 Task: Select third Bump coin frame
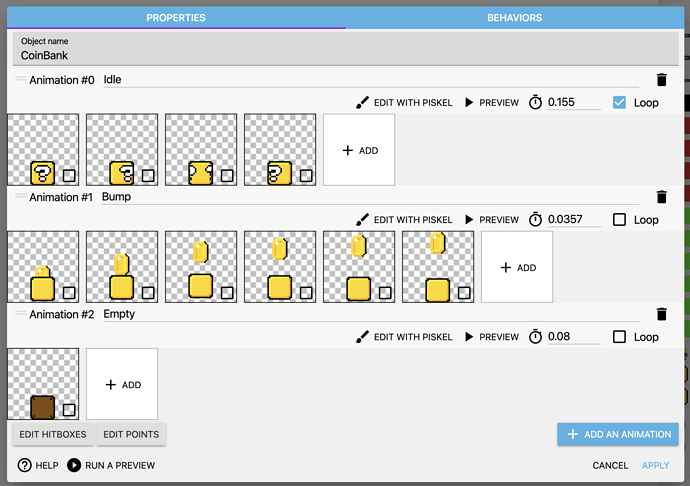click(201, 267)
